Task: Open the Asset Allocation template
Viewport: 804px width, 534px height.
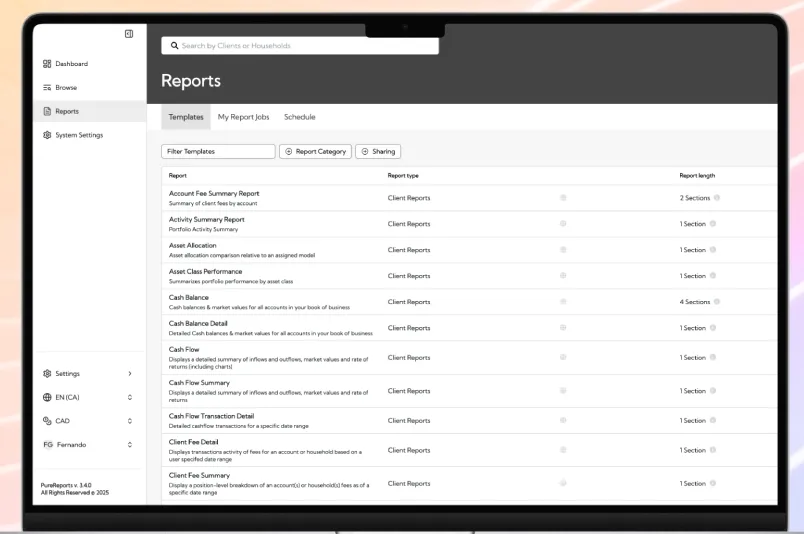Action: click(192, 246)
